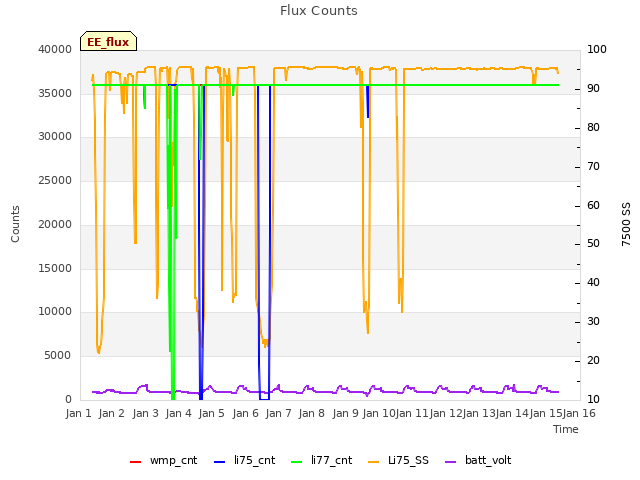Image resolution: width=640 pixels, height=480 pixels.
Task: Click the 20000 tick on Counts axis
Action: click(x=55, y=224)
